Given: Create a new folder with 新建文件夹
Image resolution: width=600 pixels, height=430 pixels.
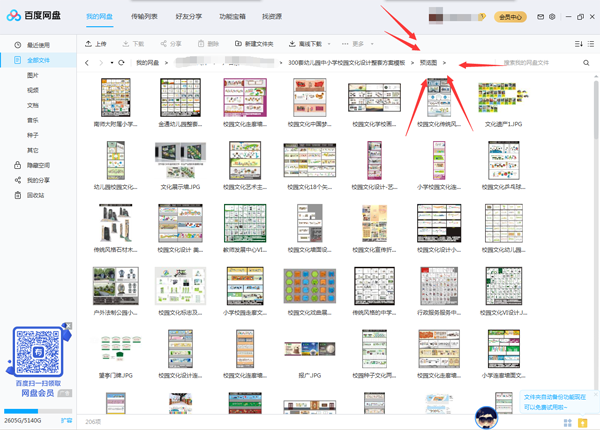Looking at the screenshot, I should pos(254,44).
